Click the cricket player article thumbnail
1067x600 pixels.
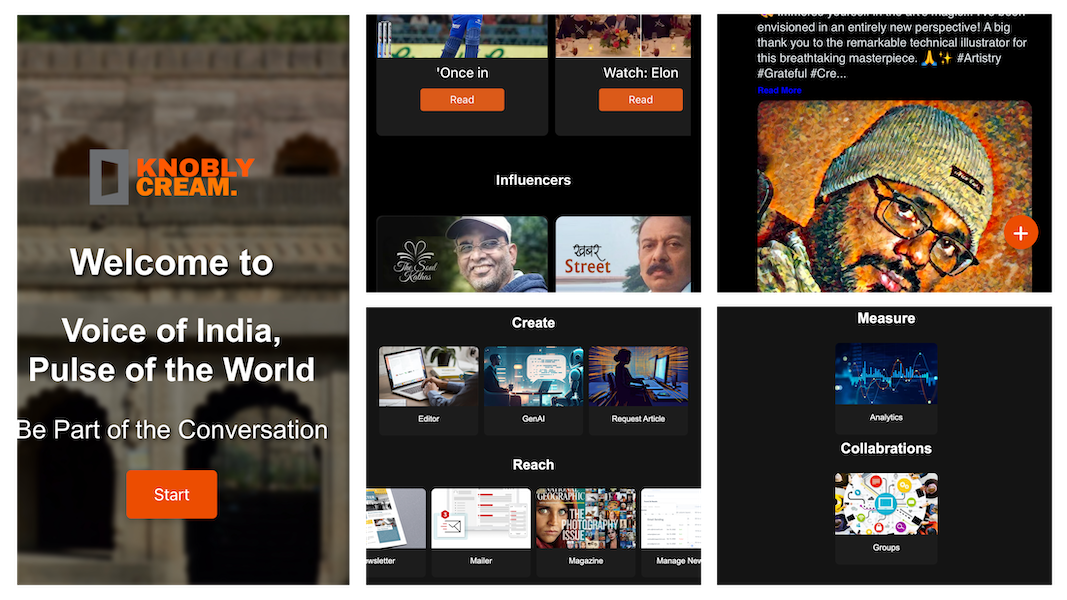[x=462, y=35]
